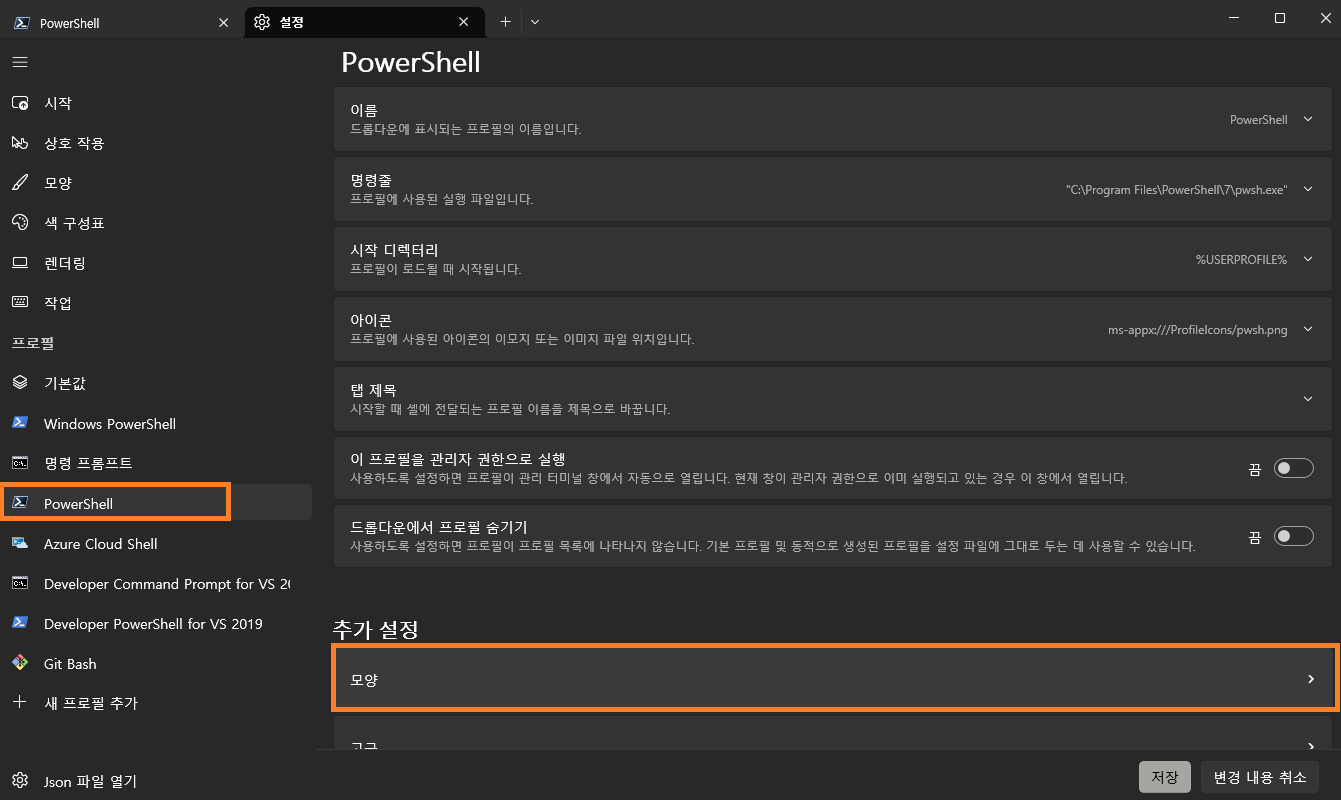Open the 모양 additional settings row

coord(834,679)
